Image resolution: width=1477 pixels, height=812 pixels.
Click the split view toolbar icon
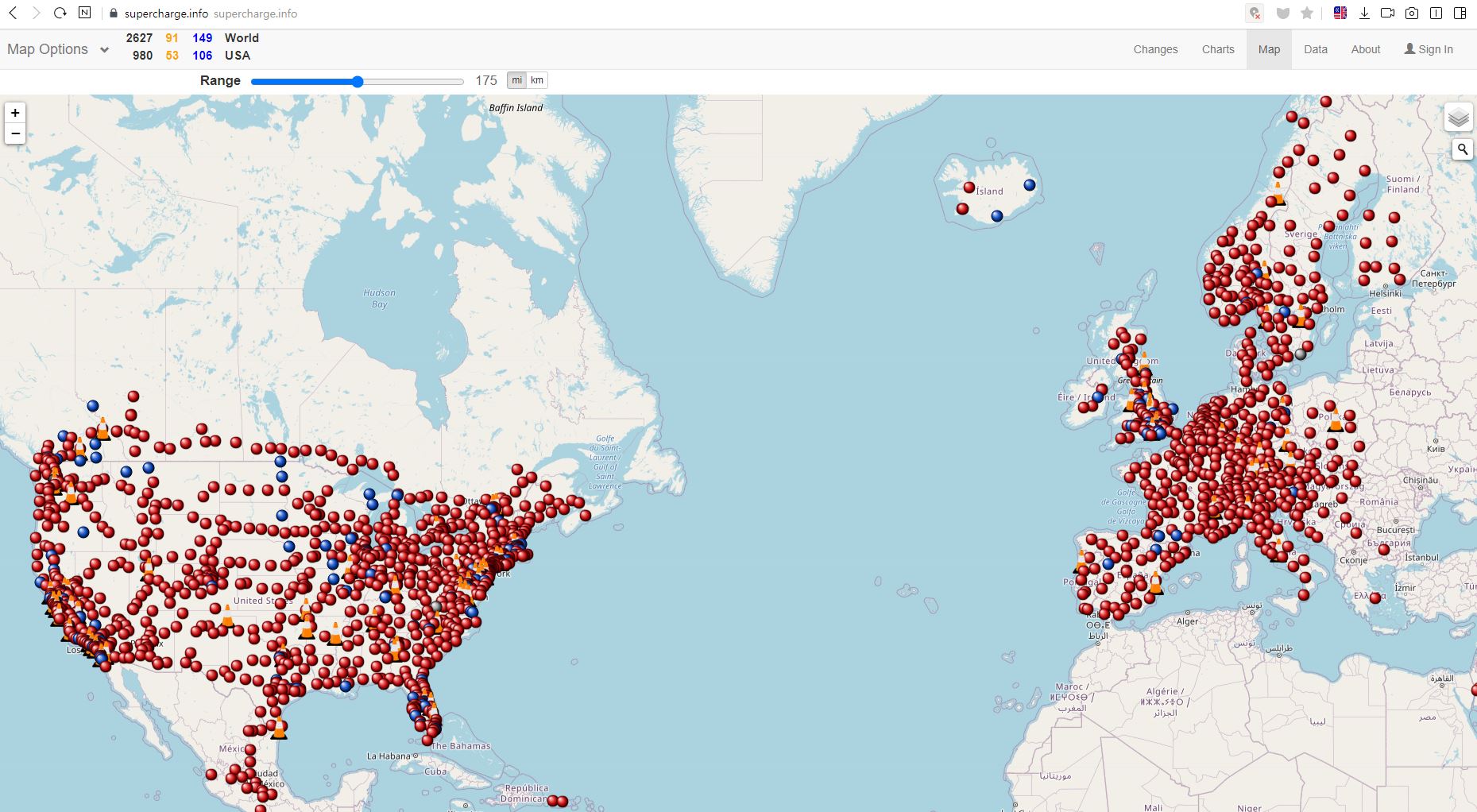(x=1436, y=14)
